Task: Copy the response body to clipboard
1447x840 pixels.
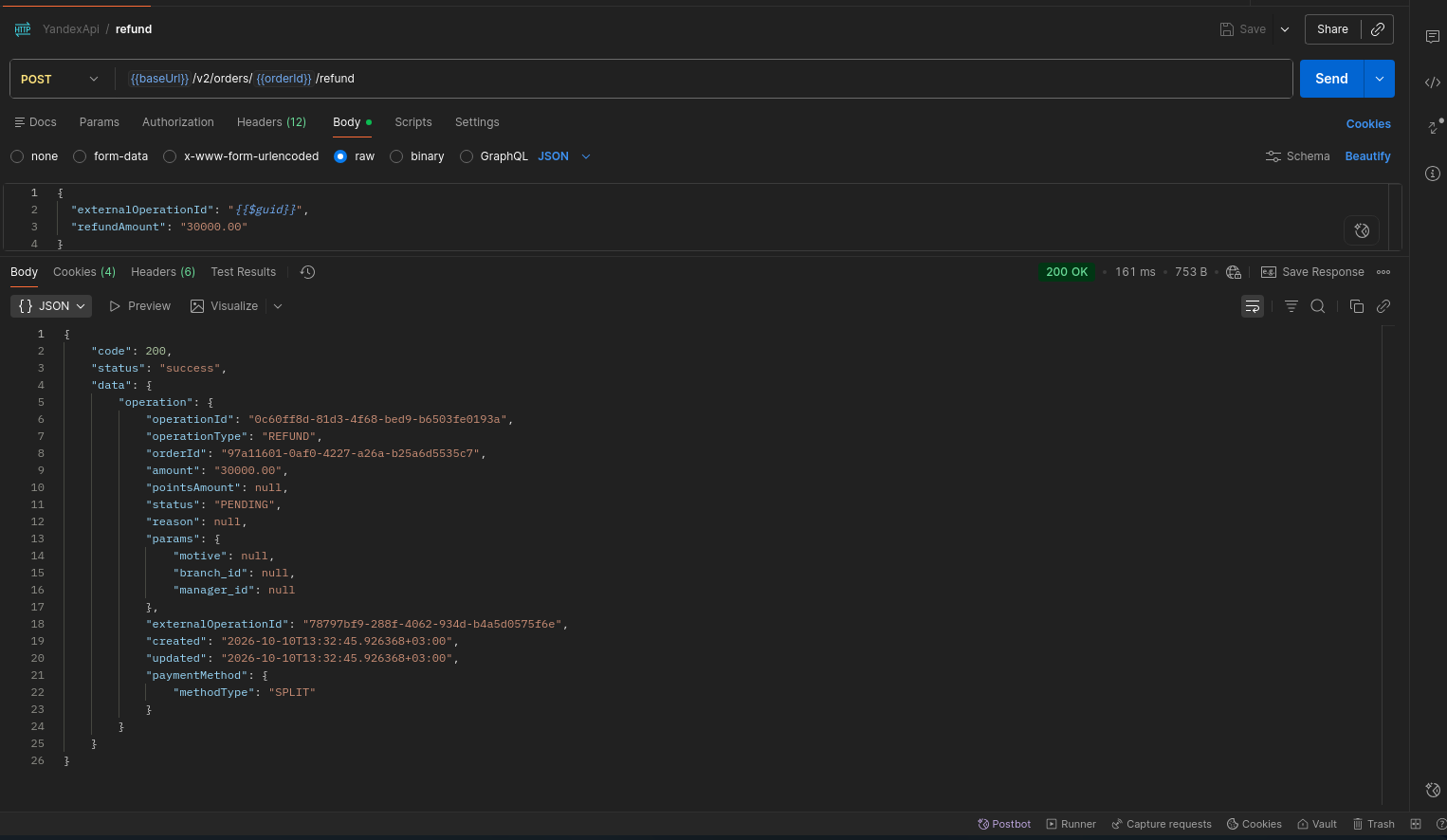Action: (1357, 306)
